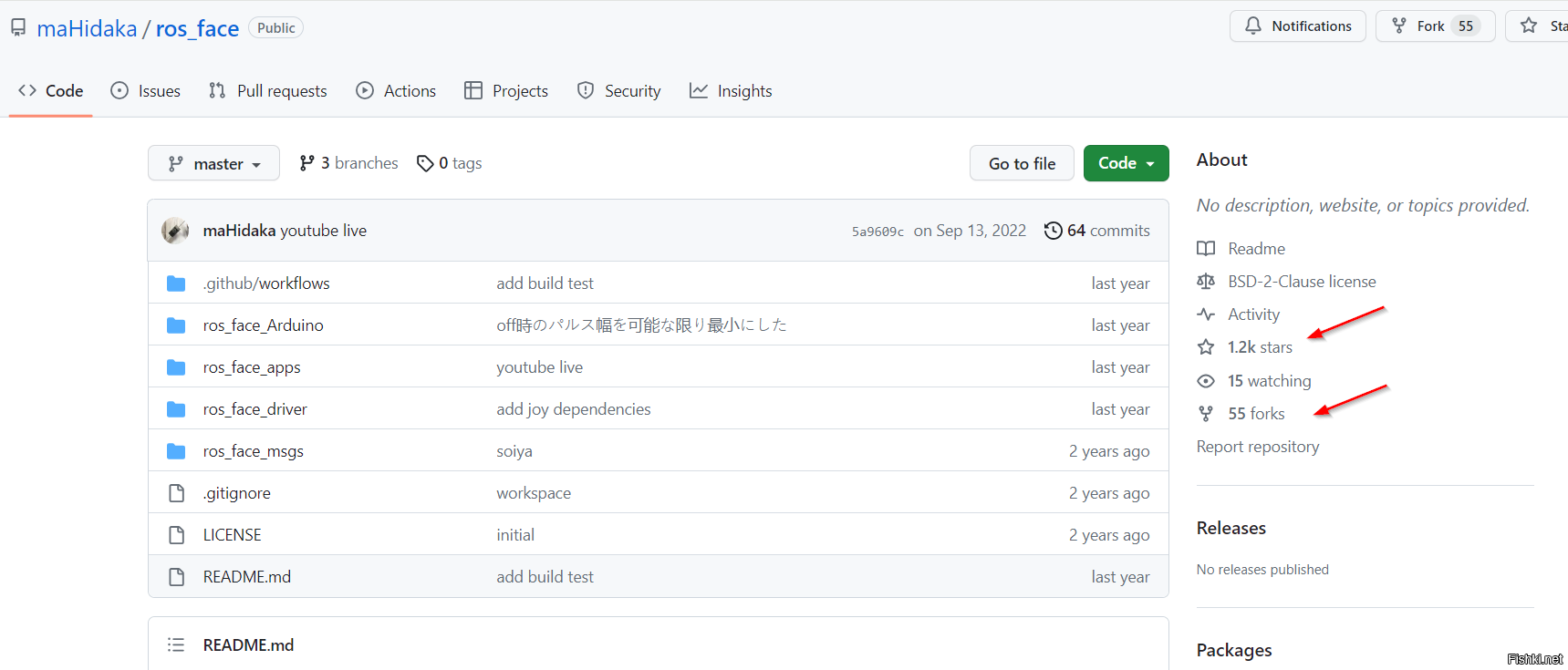
Task: Open the ros_face_Arduino folder
Action: coord(263,325)
